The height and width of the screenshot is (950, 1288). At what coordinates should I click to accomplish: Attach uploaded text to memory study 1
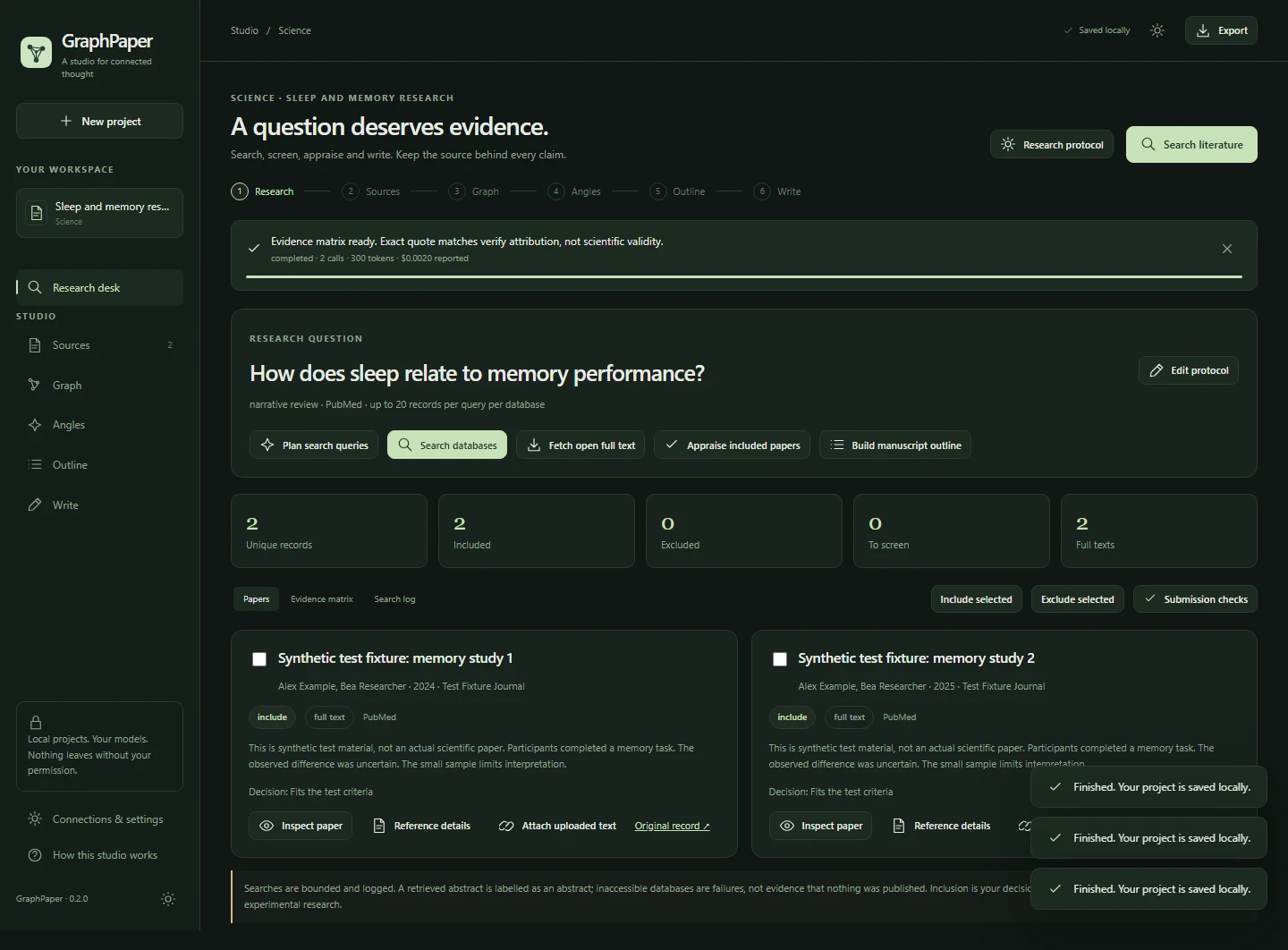(x=557, y=826)
